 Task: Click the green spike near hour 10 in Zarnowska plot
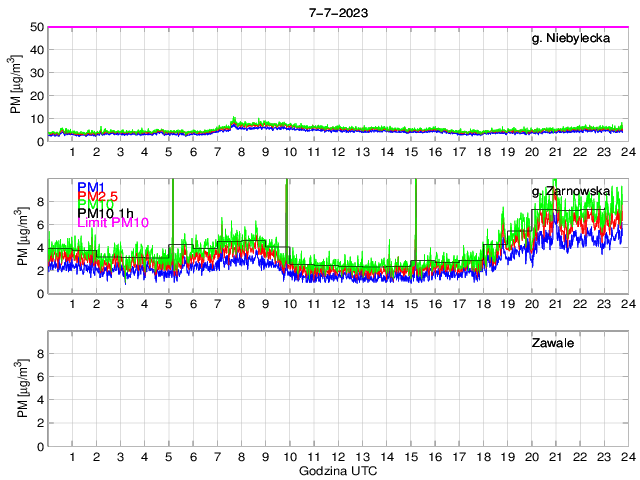[x=286, y=200]
